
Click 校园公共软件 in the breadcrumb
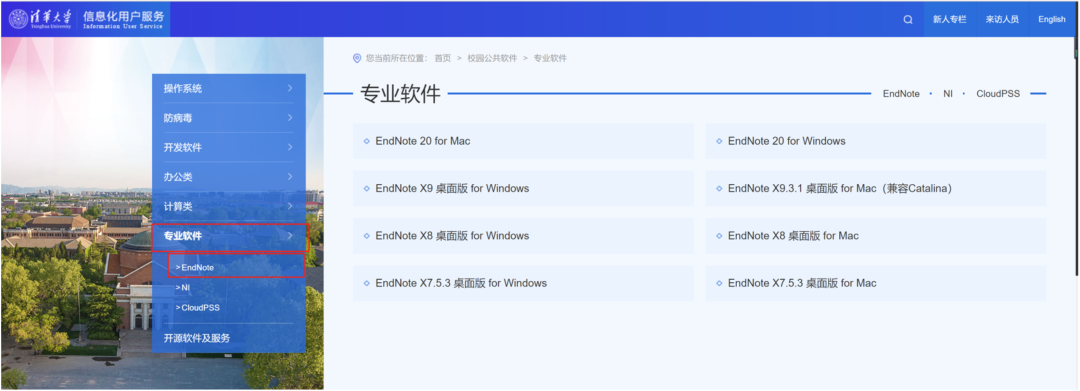pos(492,59)
